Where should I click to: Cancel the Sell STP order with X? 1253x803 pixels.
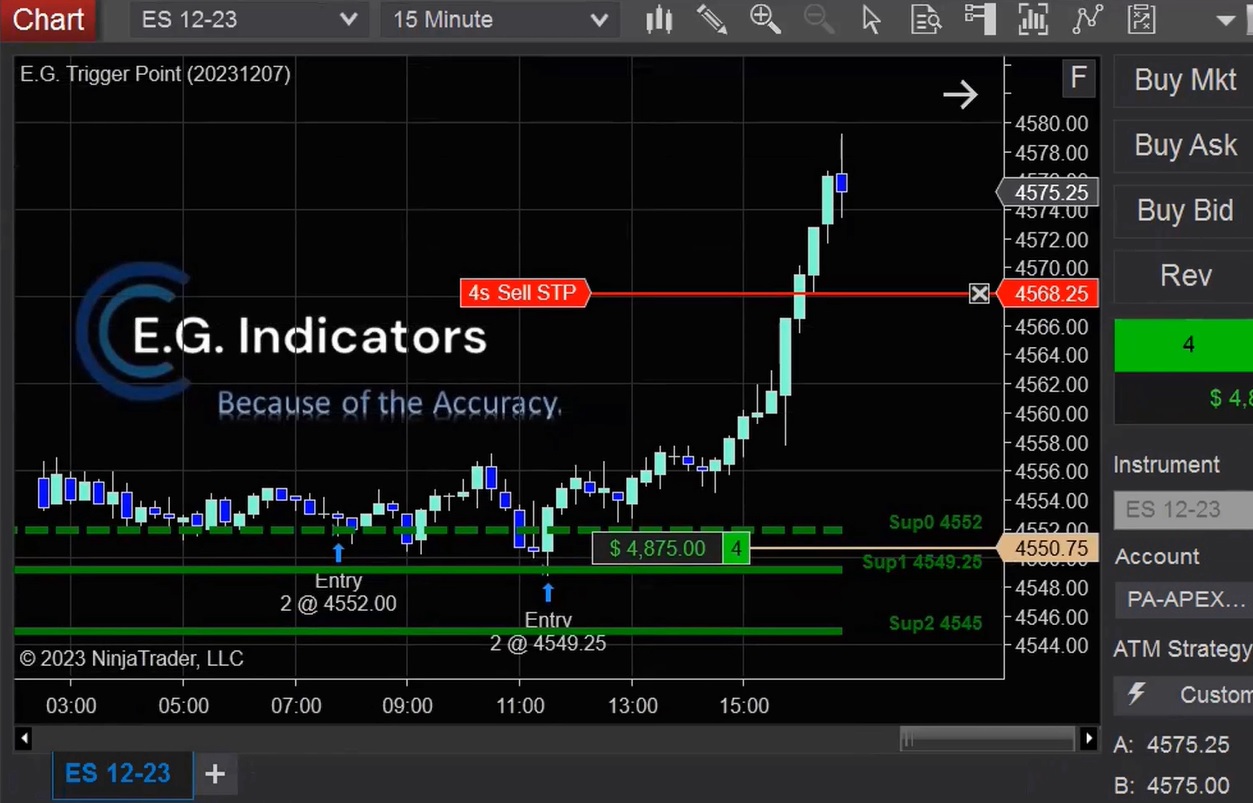click(979, 293)
